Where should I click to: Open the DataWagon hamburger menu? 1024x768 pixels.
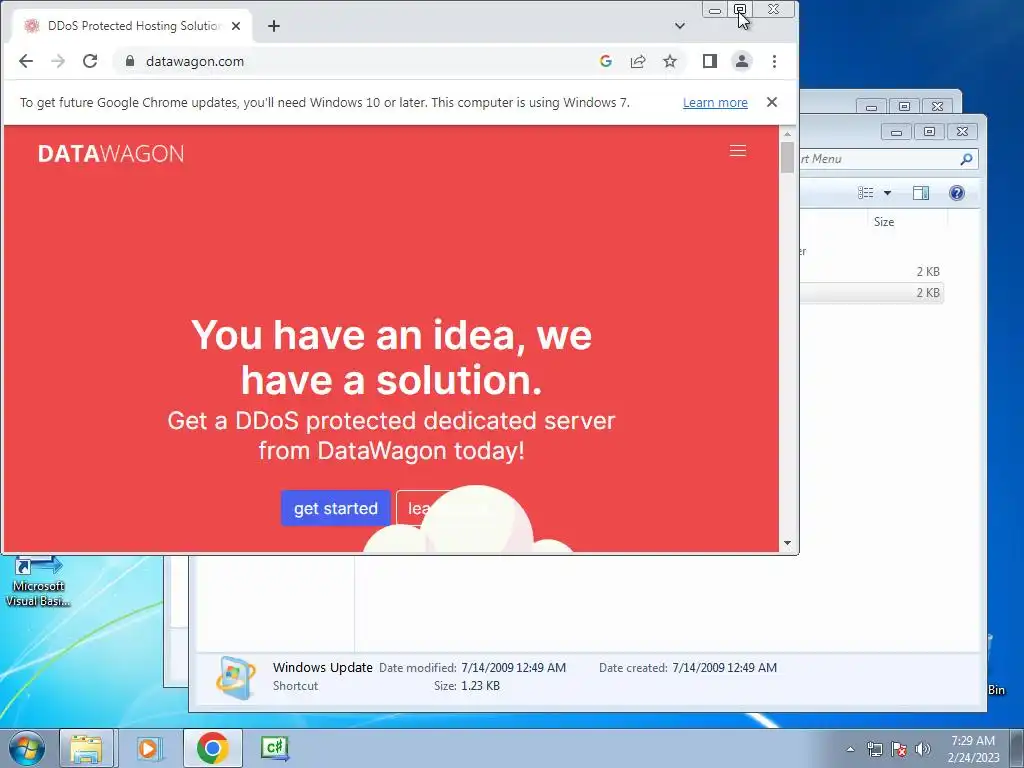pyautogui.click(x=738, y=151)
